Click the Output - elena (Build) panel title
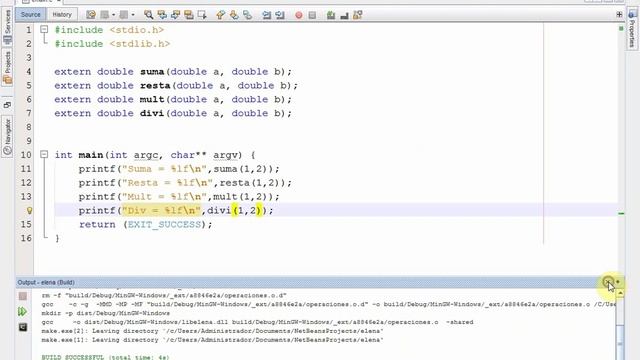Image resolution: width=640 pixels, height=360 pixels. coord(46,282)
